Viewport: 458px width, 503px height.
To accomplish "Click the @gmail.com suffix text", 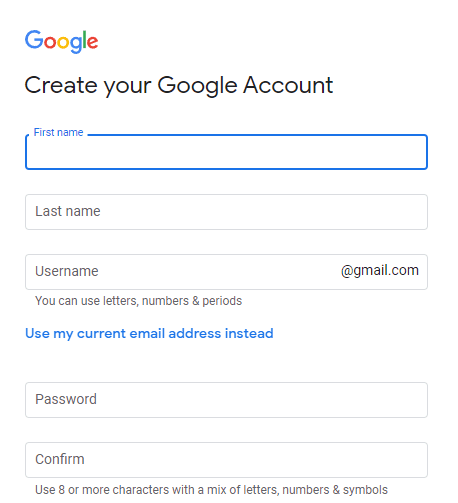I will click(x=380, y=270).
